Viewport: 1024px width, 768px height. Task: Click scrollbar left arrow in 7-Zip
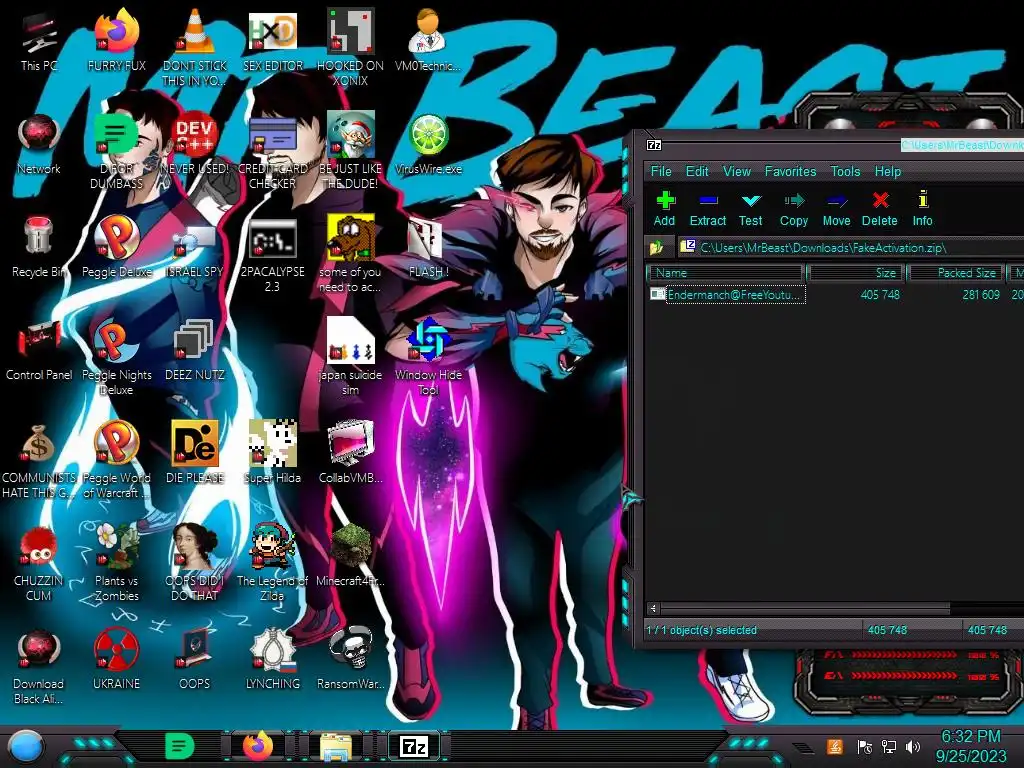653,608
